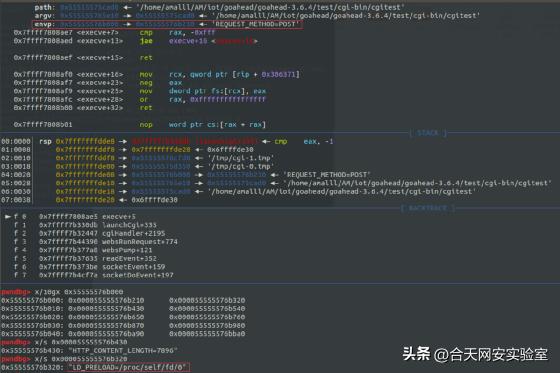Screen dimensions: 560x373
Task: Click backtrace frame 'cgiHandler+2195'
Action: coord(134,233)
